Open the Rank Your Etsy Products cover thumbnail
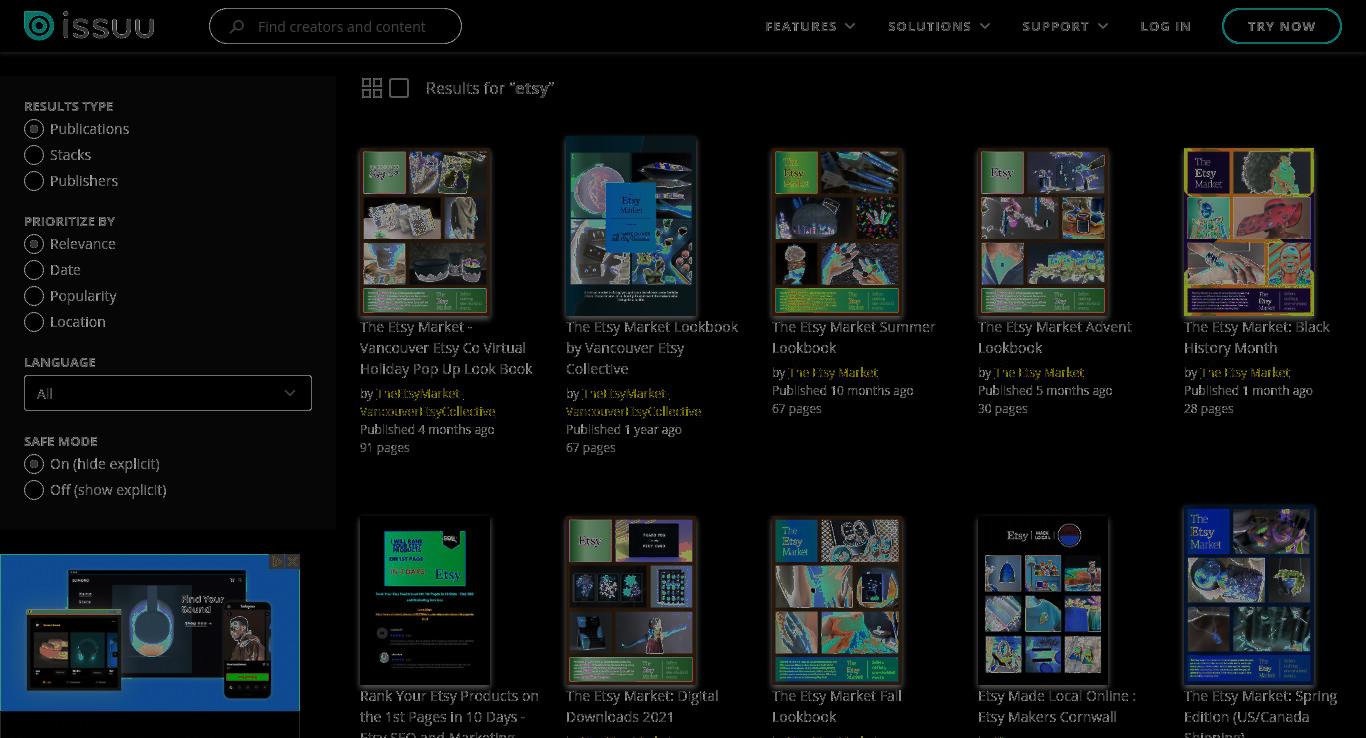1366x738 pixels. click(425, 601)
